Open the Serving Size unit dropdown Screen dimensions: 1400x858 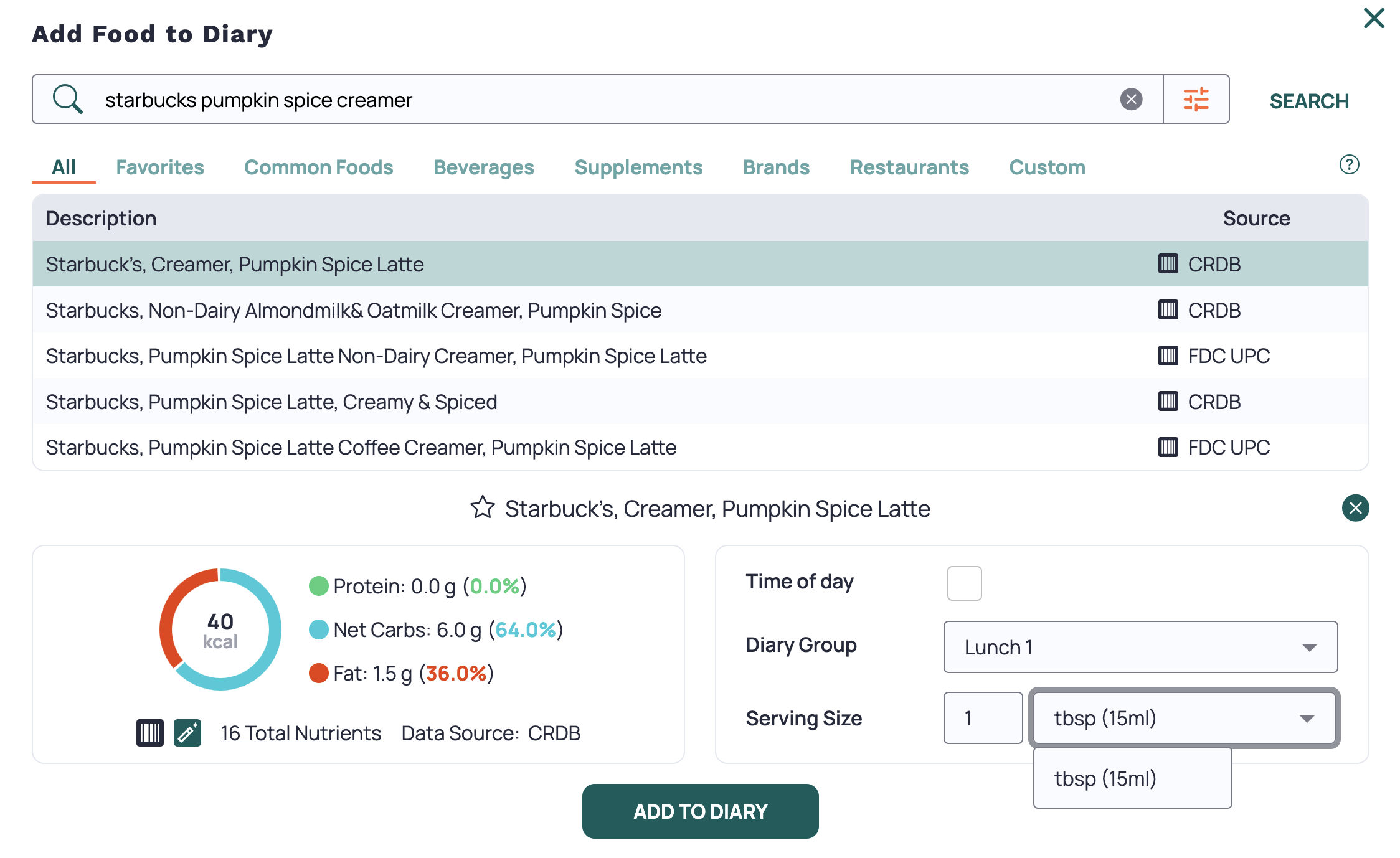[1184, 718]
